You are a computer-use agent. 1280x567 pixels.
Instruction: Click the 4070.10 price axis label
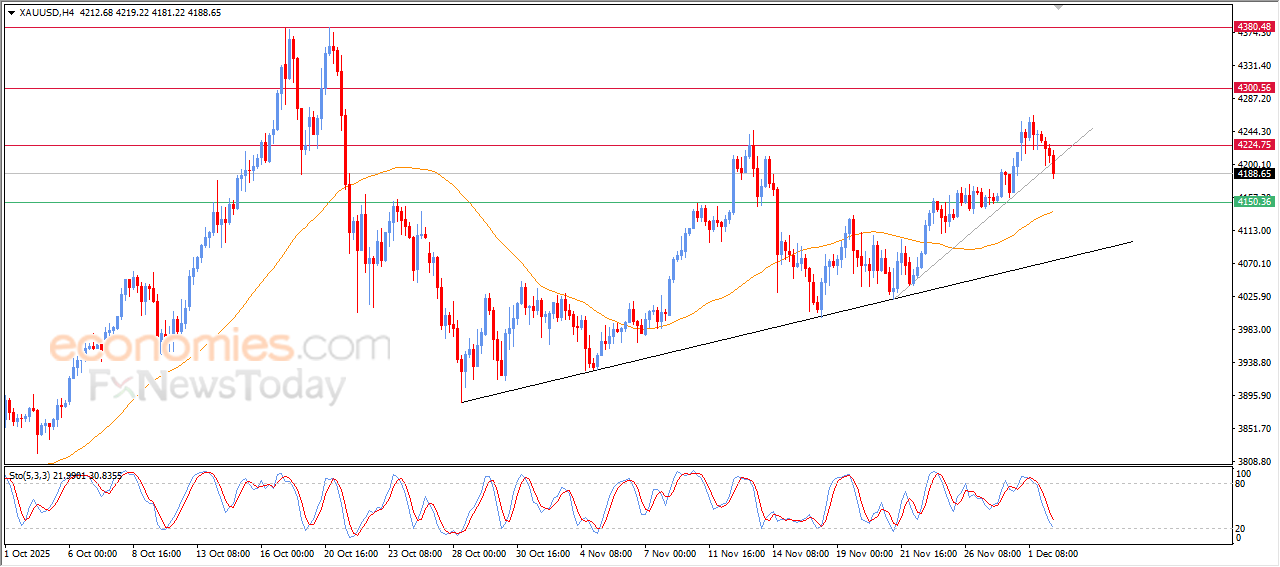click(1254, 264)
